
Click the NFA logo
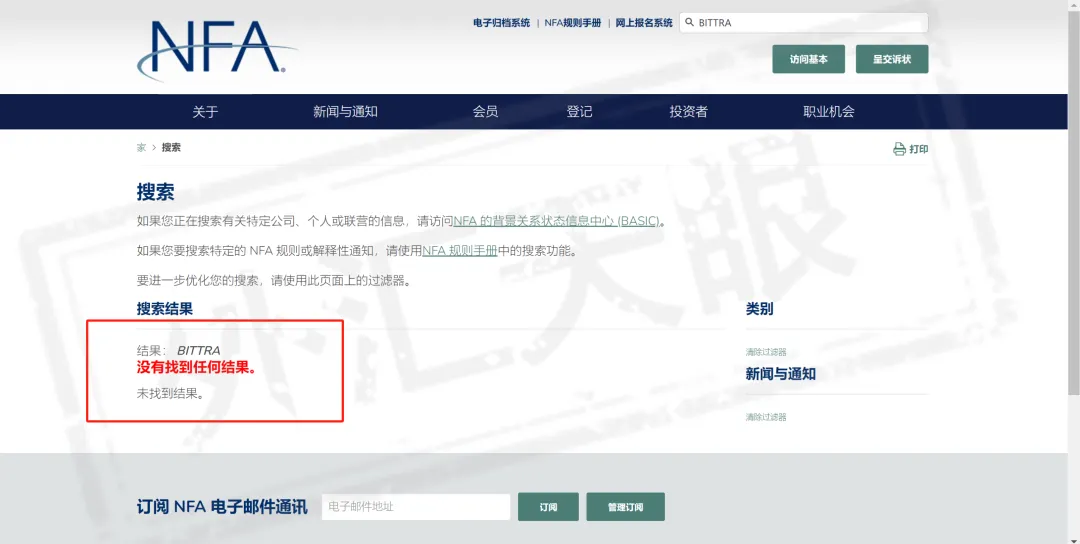click(218, 50)
